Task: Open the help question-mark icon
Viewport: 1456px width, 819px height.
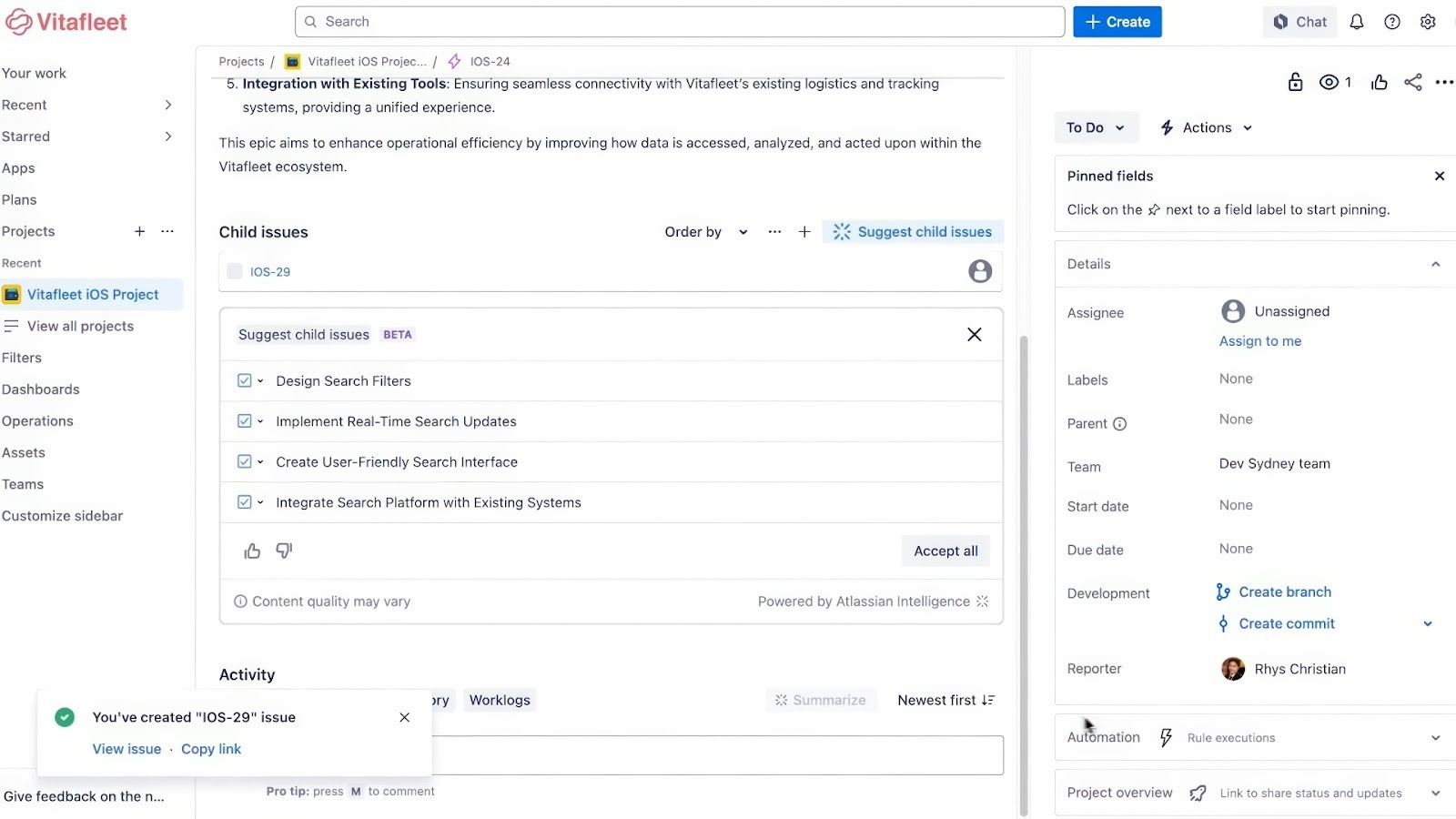Action: [1391, 21]
